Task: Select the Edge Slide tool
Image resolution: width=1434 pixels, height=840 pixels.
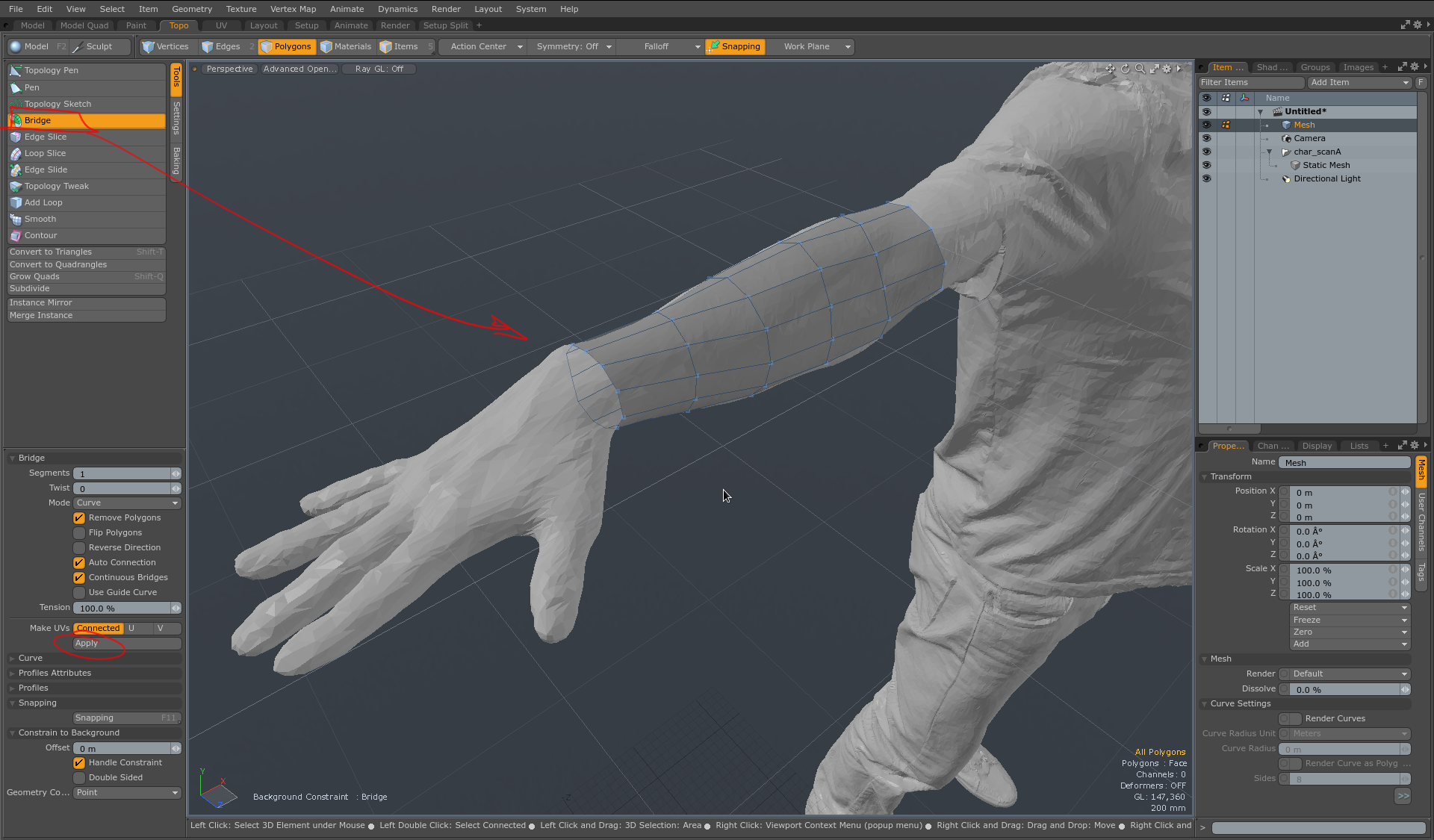Action: [x=46, y=169]
